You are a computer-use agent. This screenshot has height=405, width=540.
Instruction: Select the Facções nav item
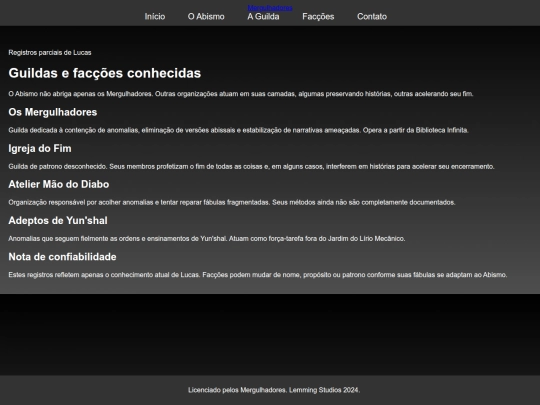318,17
